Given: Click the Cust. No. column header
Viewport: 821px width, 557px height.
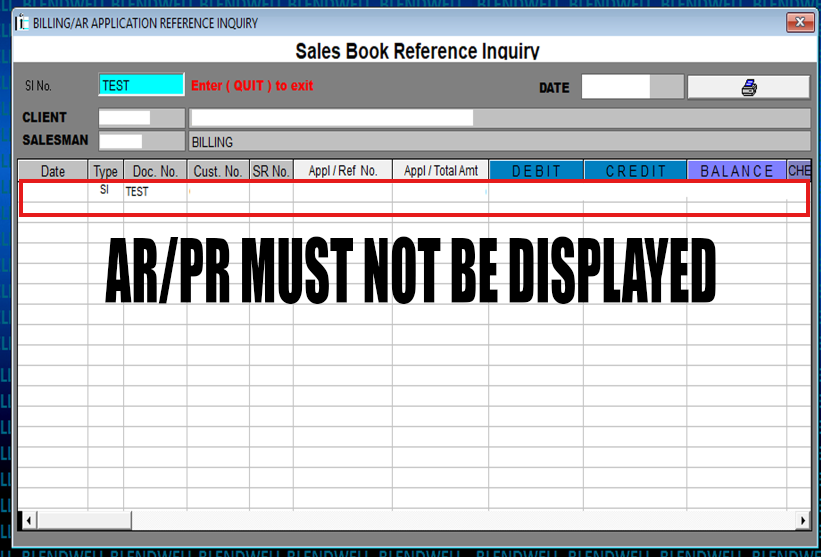Looking at the screenshot, I should coord(218,171).
